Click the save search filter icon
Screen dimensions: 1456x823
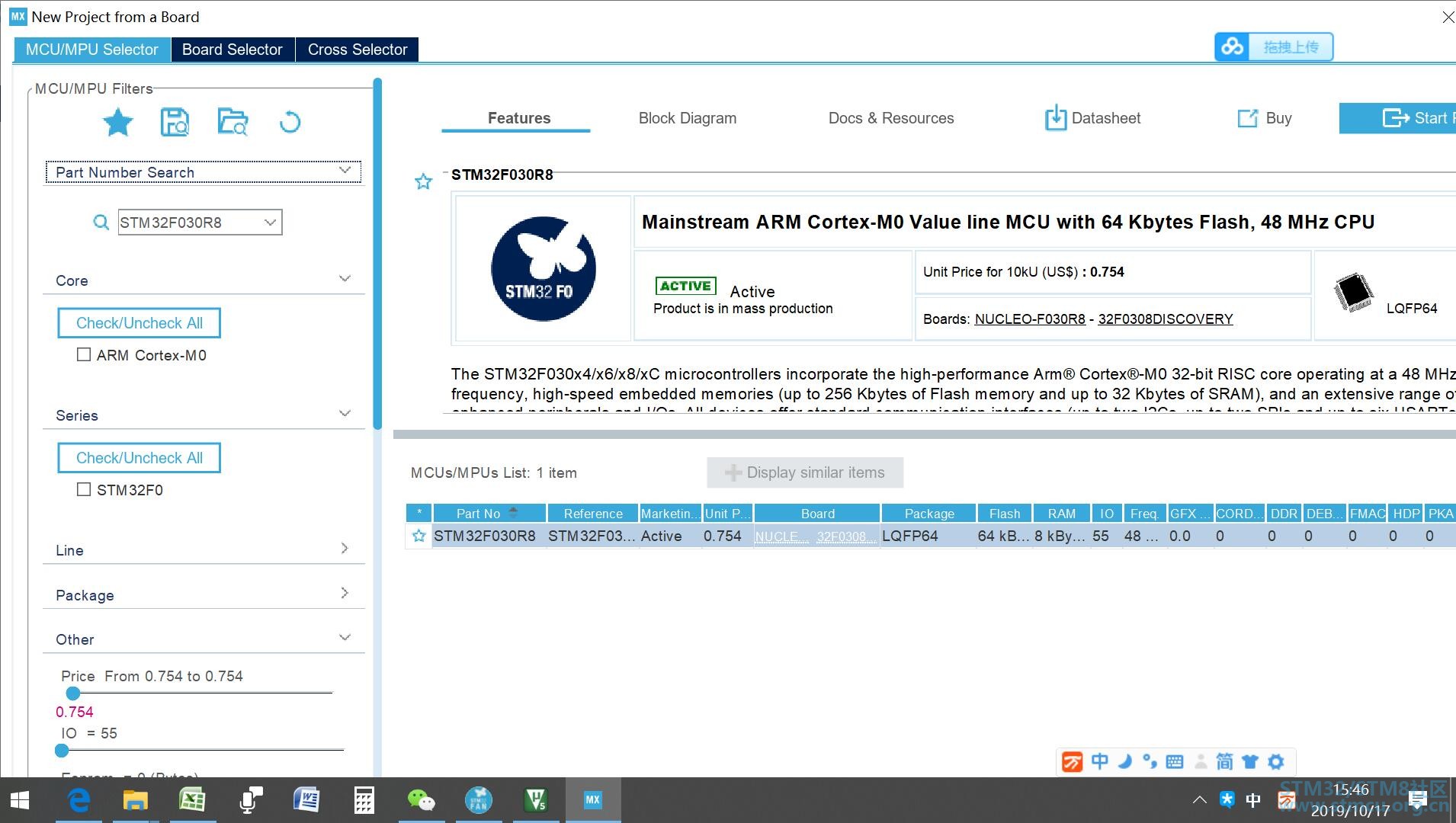pos(175,122)
